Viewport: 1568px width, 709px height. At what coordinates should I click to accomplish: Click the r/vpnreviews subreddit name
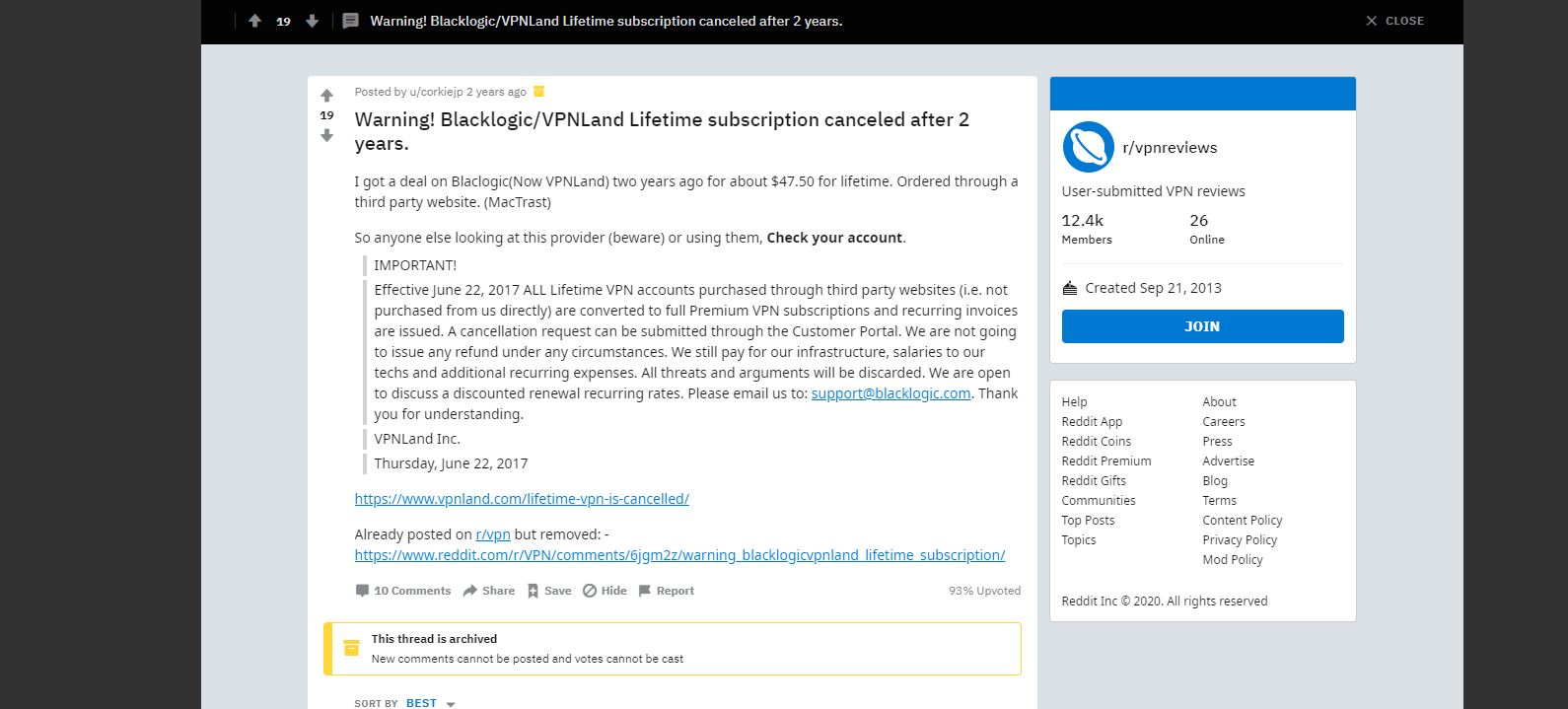1170,148
